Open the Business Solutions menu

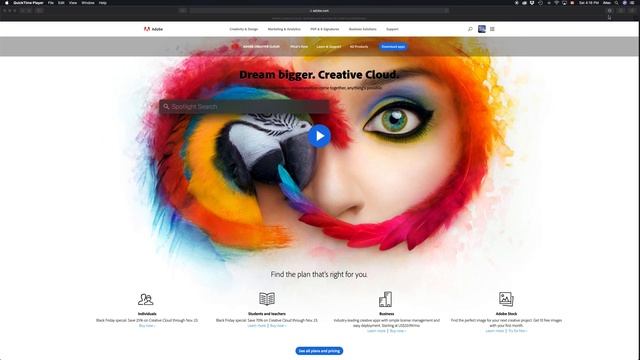pyautogui.click(x=362, y=29)
